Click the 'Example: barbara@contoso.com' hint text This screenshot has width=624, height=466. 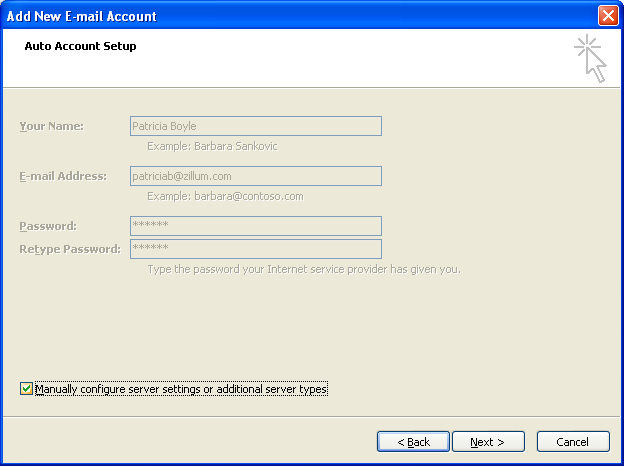click(225, 196)
